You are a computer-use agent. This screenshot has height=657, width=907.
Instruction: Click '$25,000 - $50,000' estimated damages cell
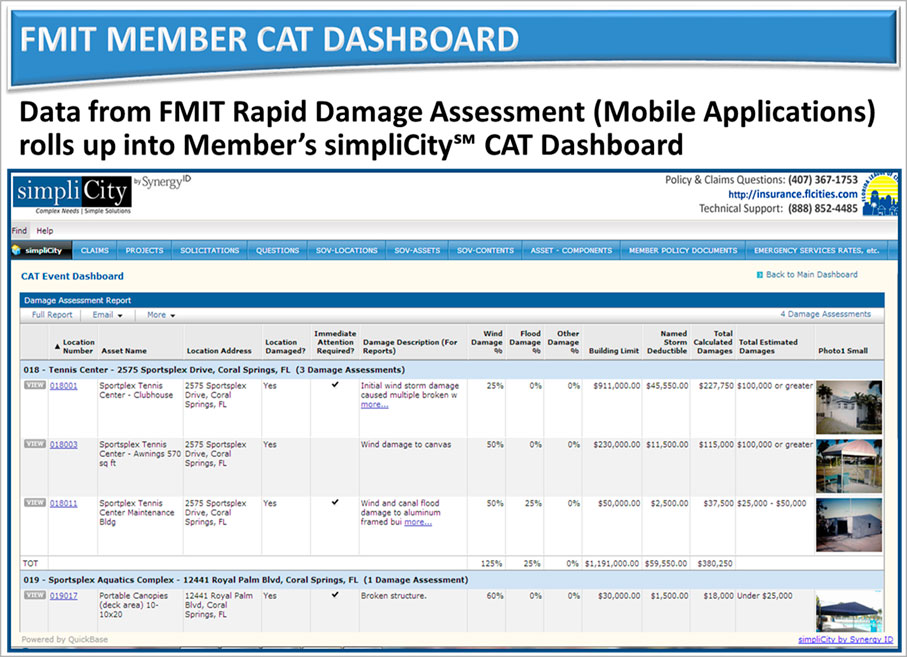tap(772, 504)
